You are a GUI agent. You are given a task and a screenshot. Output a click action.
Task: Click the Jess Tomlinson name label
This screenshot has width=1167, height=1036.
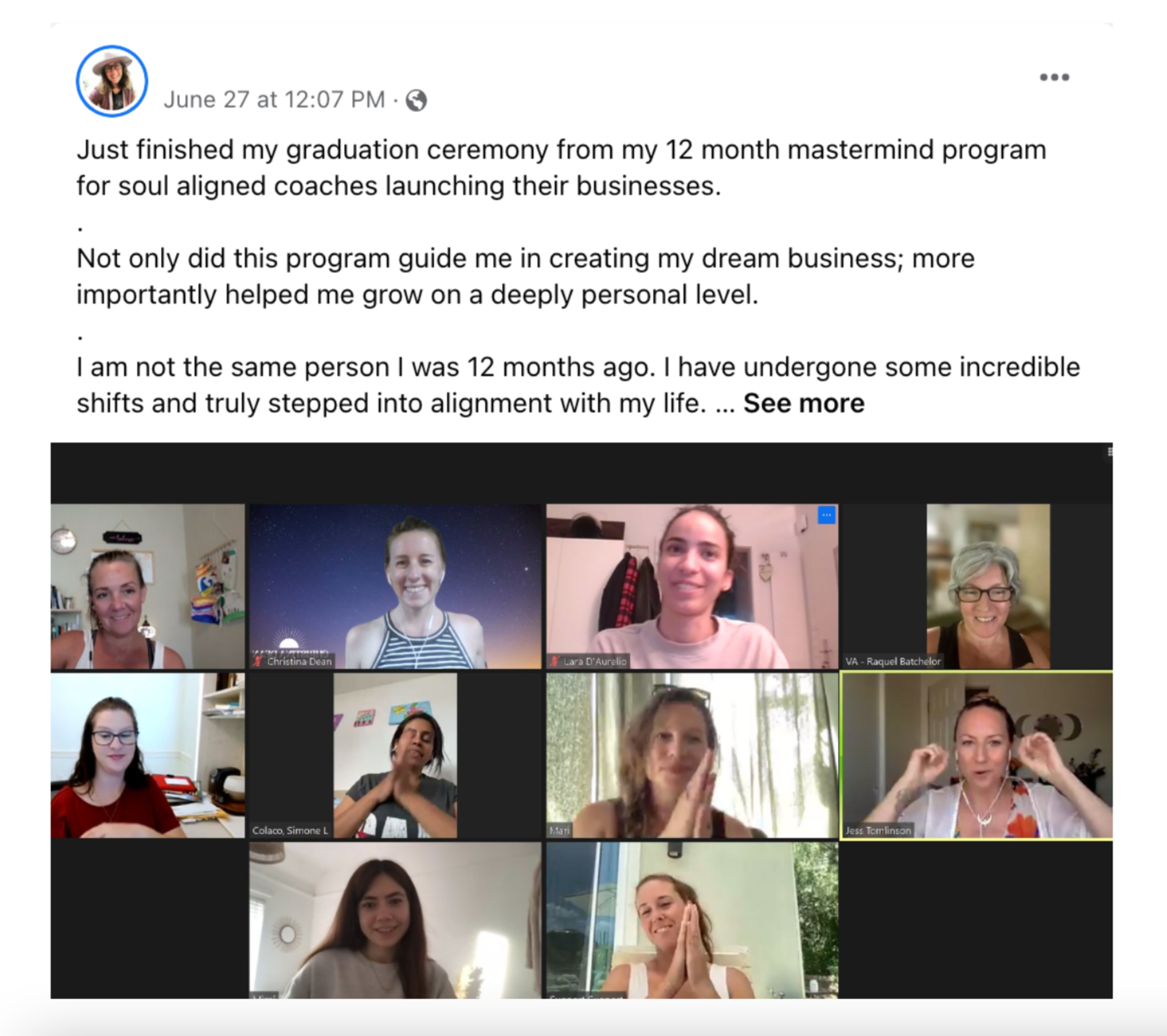878,831
